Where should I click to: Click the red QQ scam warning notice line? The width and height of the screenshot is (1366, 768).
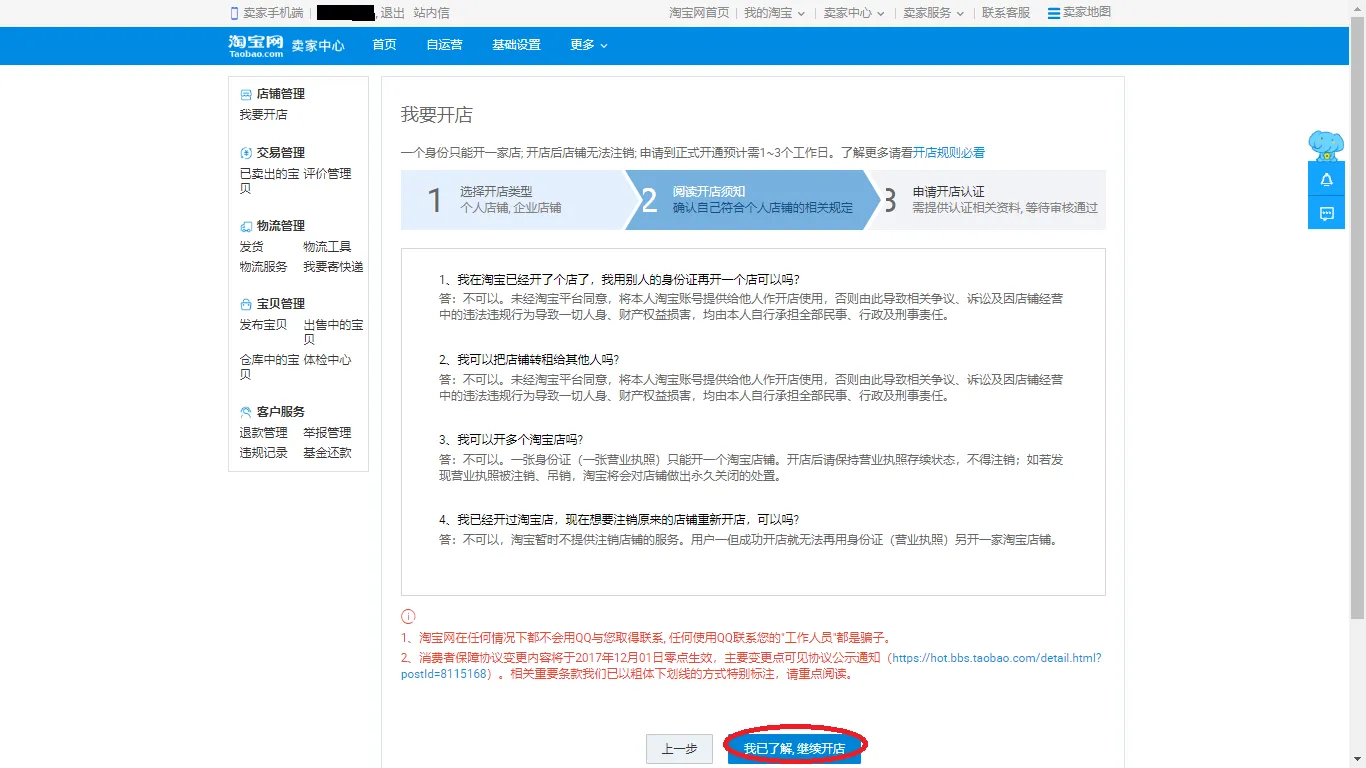click(x=646, y=638)
